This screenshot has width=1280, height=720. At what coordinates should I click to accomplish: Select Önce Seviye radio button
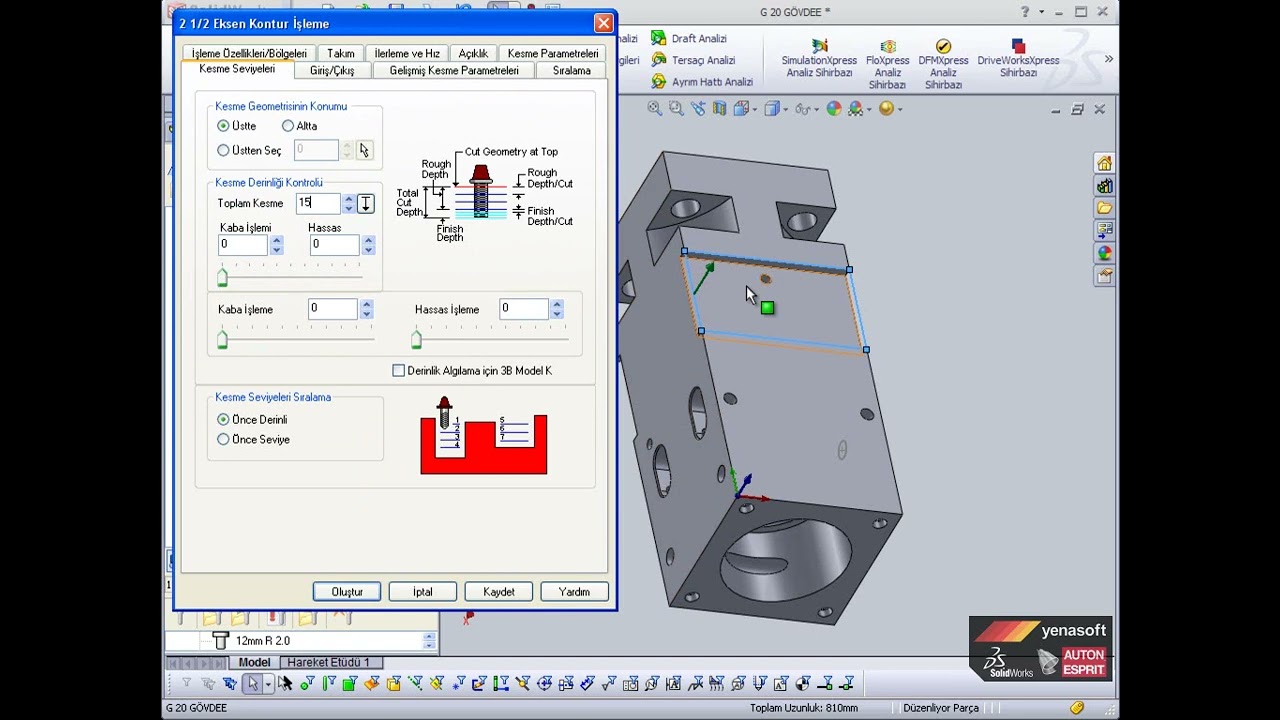point(223,439)
